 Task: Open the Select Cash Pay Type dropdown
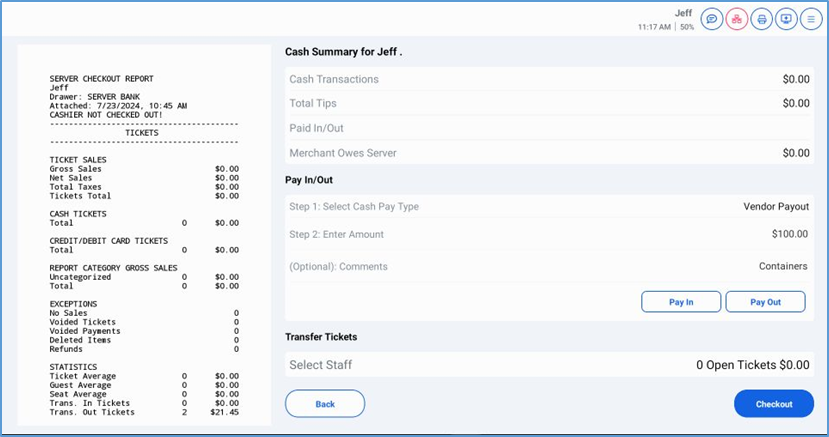(x=548, y=207)
